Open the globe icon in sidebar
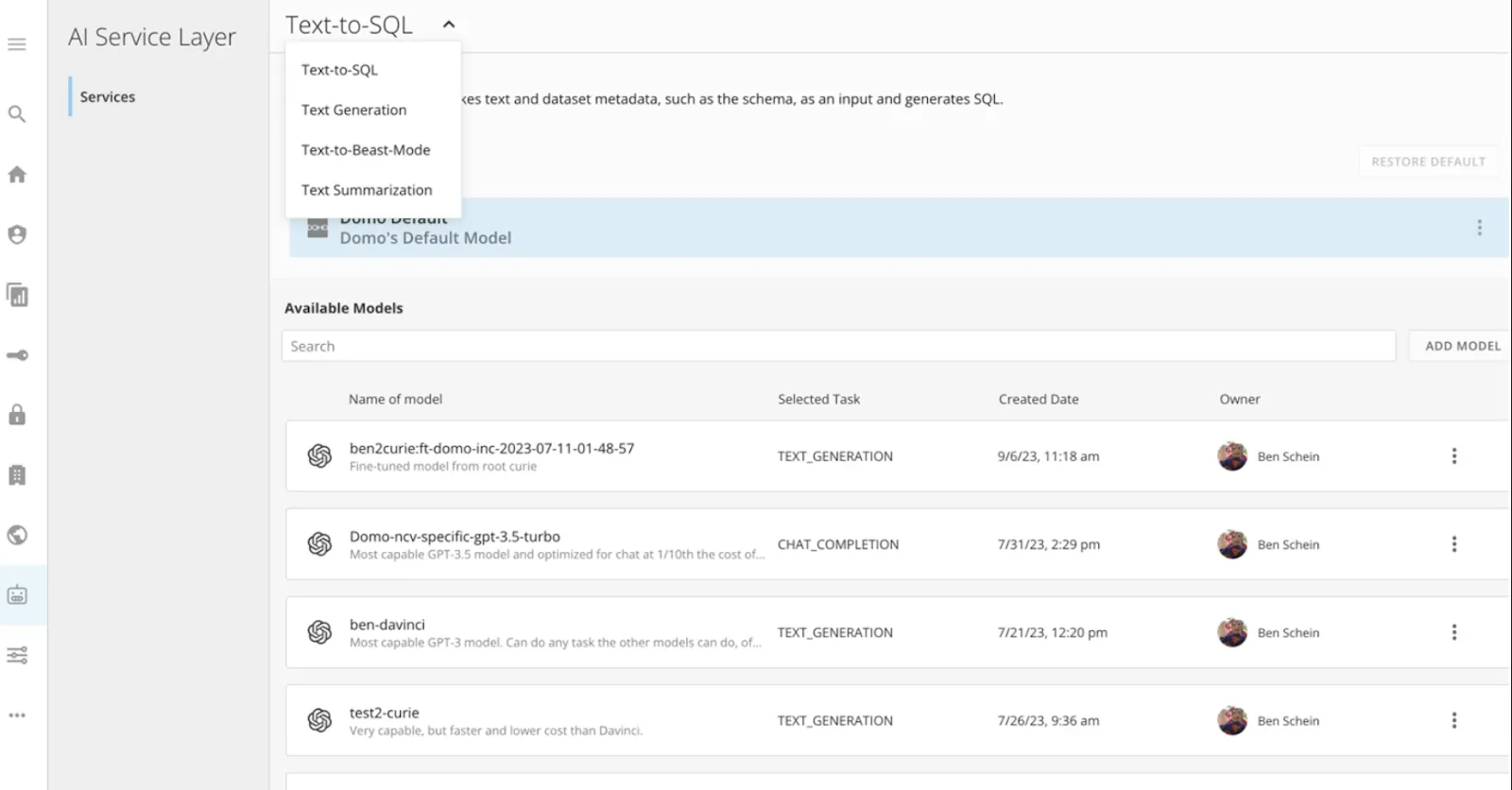This screenshot has height=790, width=1512. click(x=17, y=535)
